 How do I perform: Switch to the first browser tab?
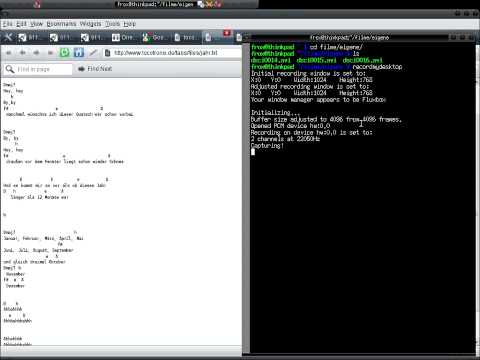30,37
